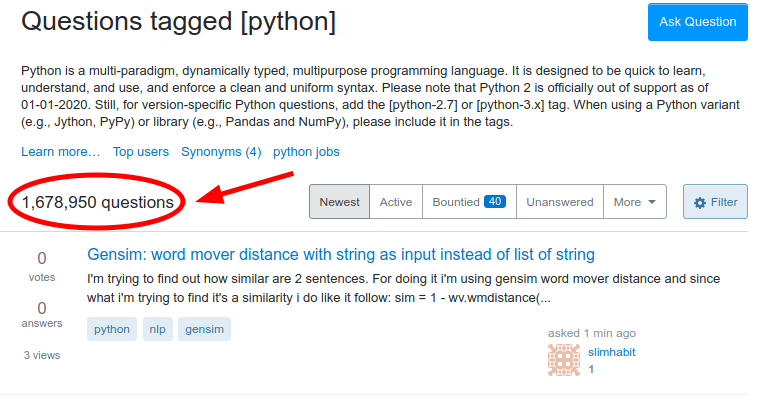Open the Top users link
The height and width of the screenshot is (403, 761).
141,152
